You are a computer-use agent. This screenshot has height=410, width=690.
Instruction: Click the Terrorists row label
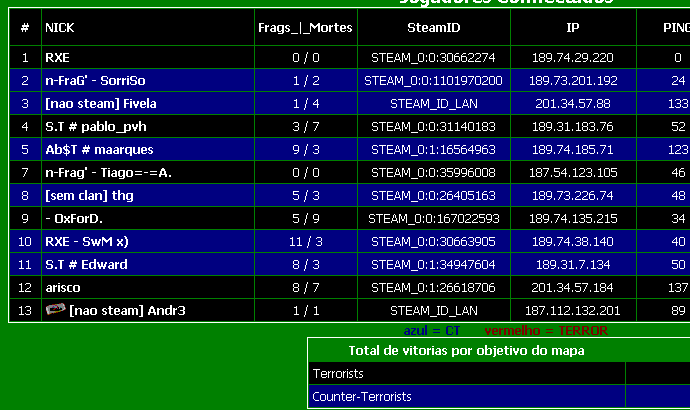point(338,373)
